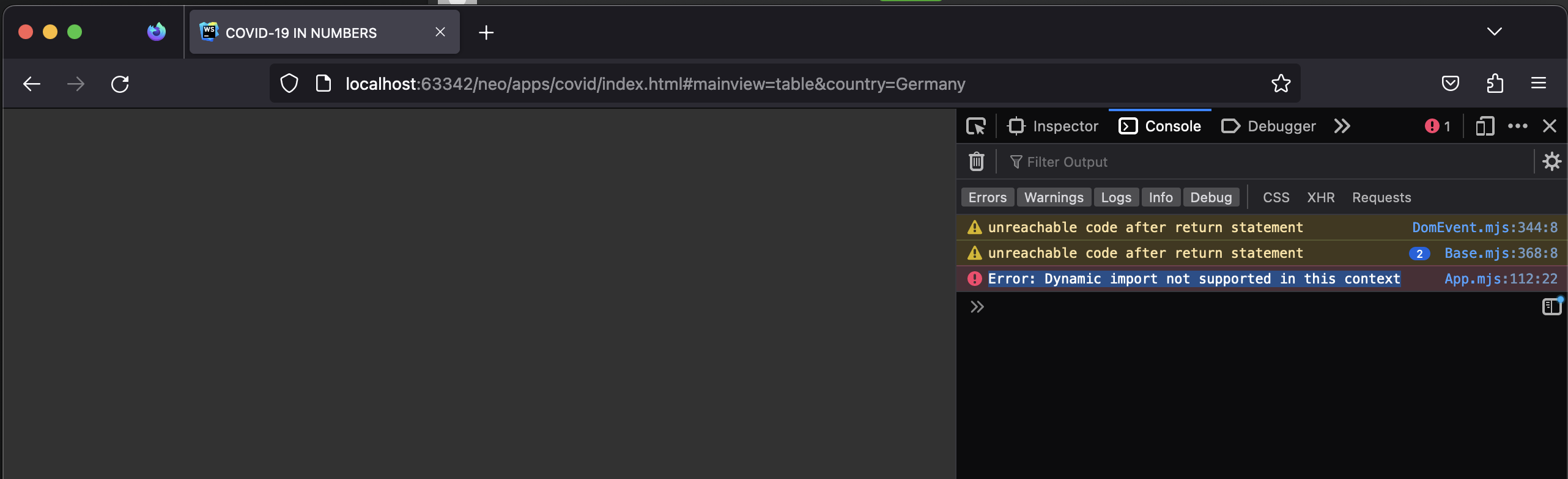
Task: Switch to the Inspector panel
Action: (x=1053, y=126)
